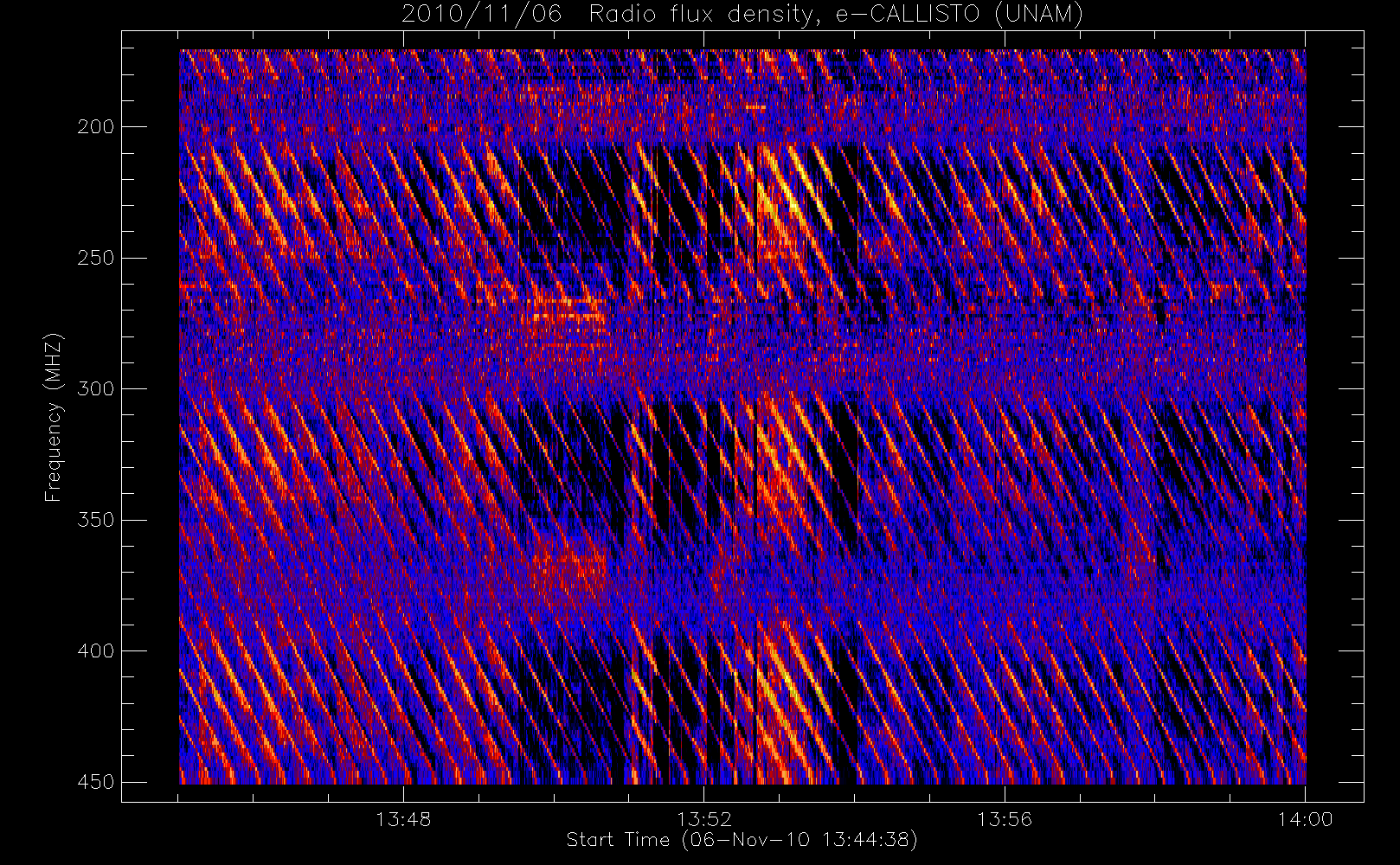Click the 450 frequency tick label

tap(95, 782)
